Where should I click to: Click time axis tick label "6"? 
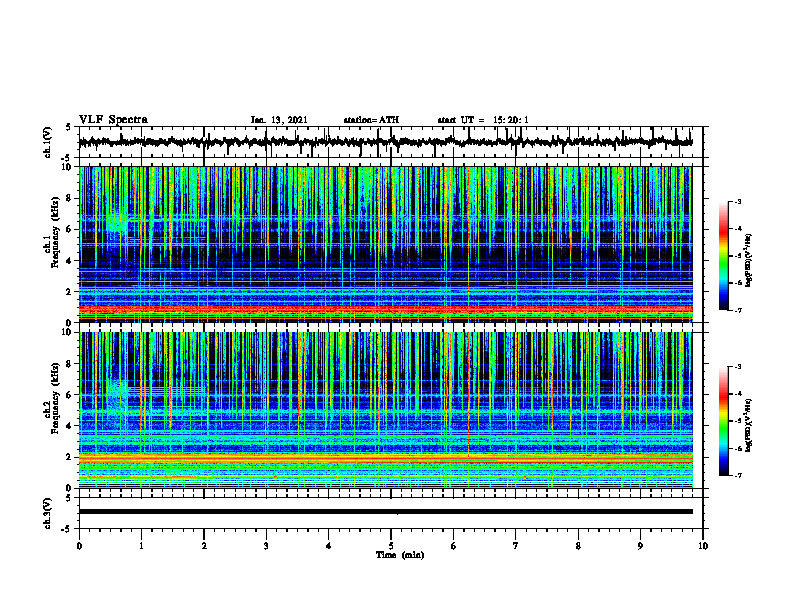point(454,546)
